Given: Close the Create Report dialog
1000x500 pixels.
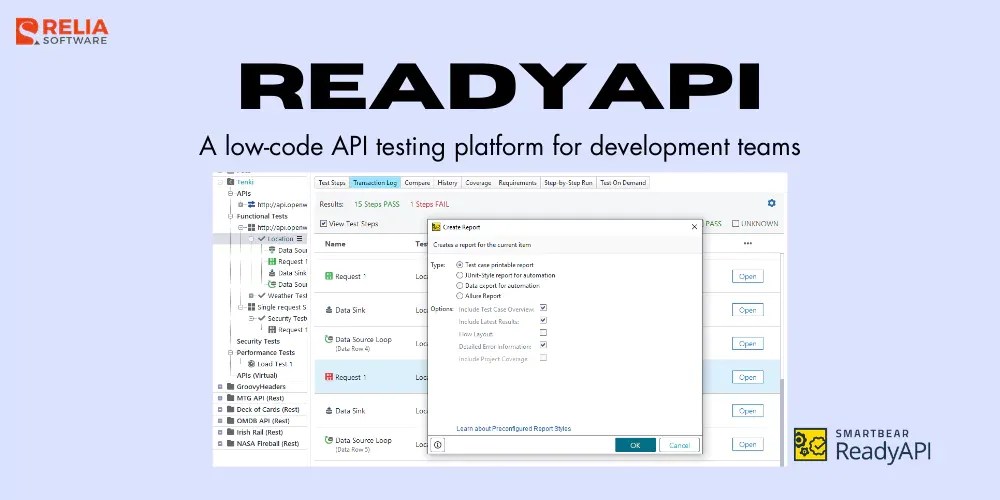Looking at the screenshot, I should pos(695,226).
